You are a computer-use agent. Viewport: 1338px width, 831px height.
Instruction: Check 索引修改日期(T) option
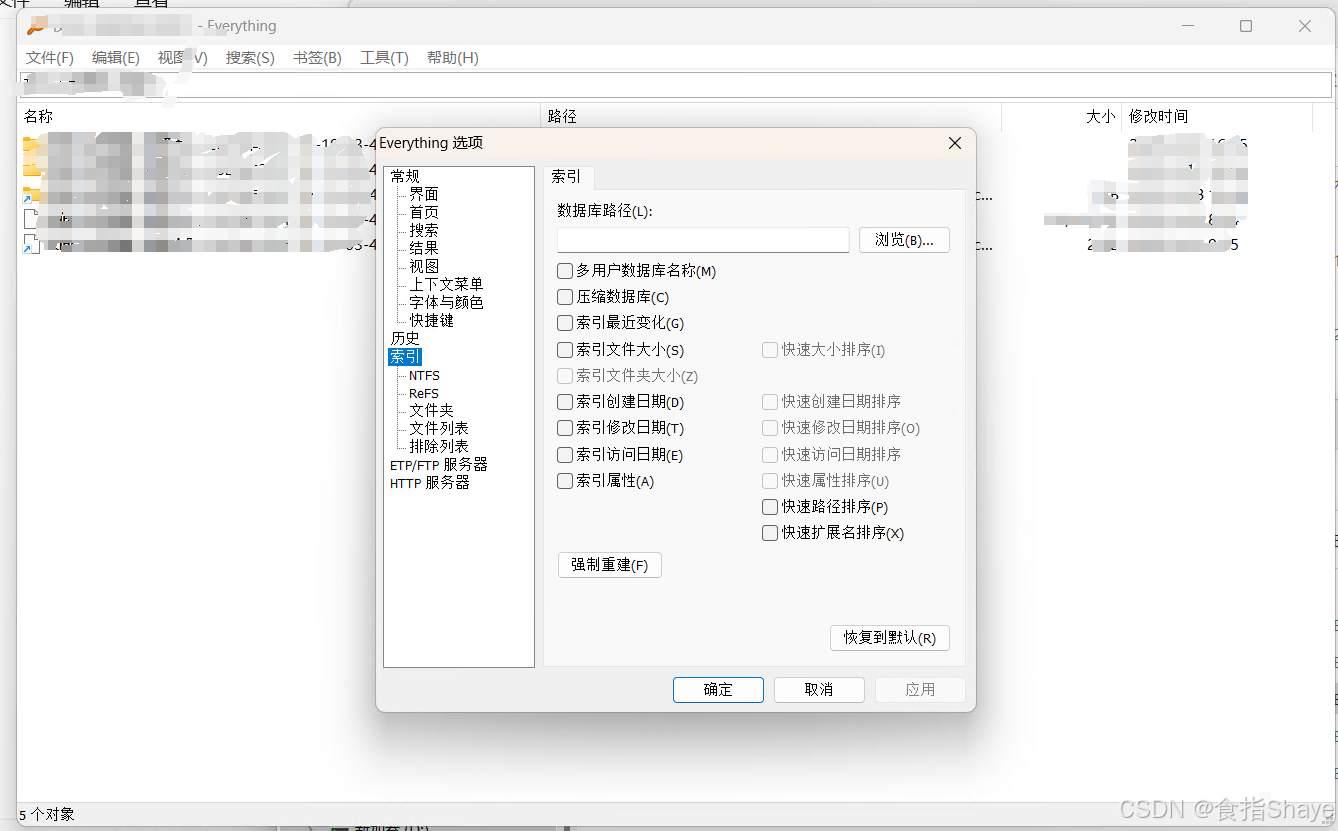pyautogui.click(x=620, y=428)
